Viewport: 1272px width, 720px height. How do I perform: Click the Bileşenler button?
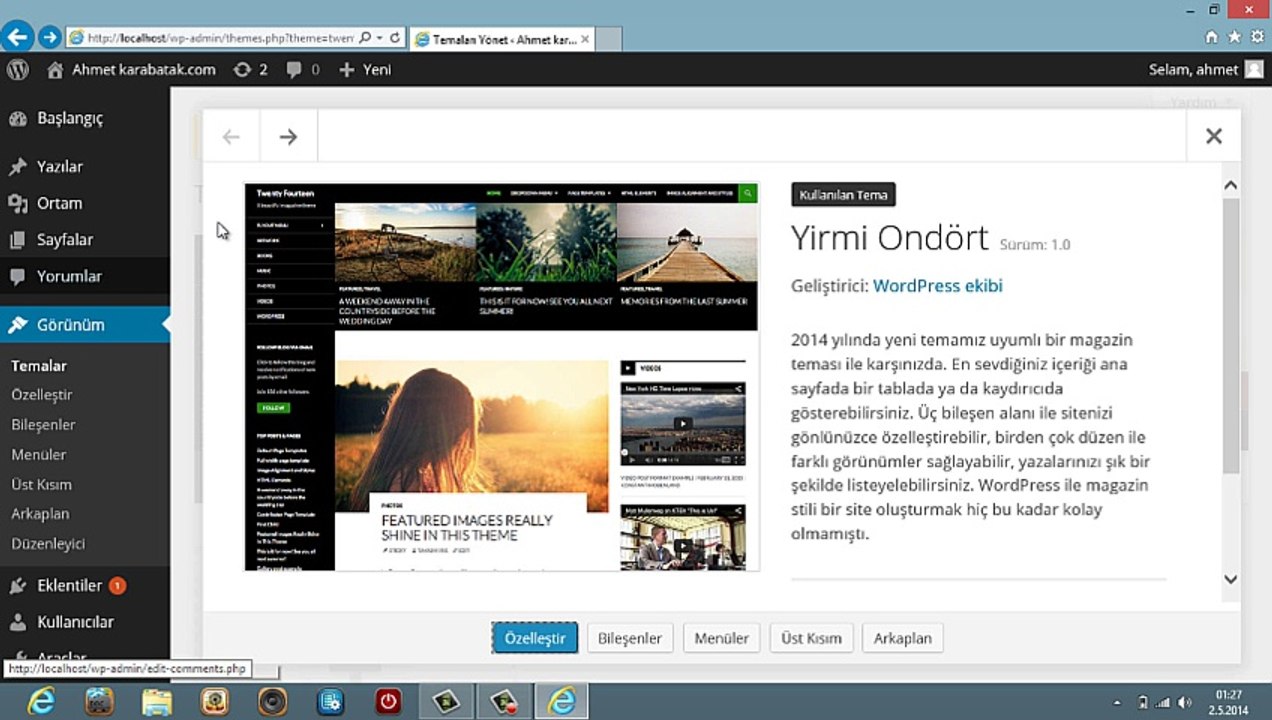(x=630, y=638)
